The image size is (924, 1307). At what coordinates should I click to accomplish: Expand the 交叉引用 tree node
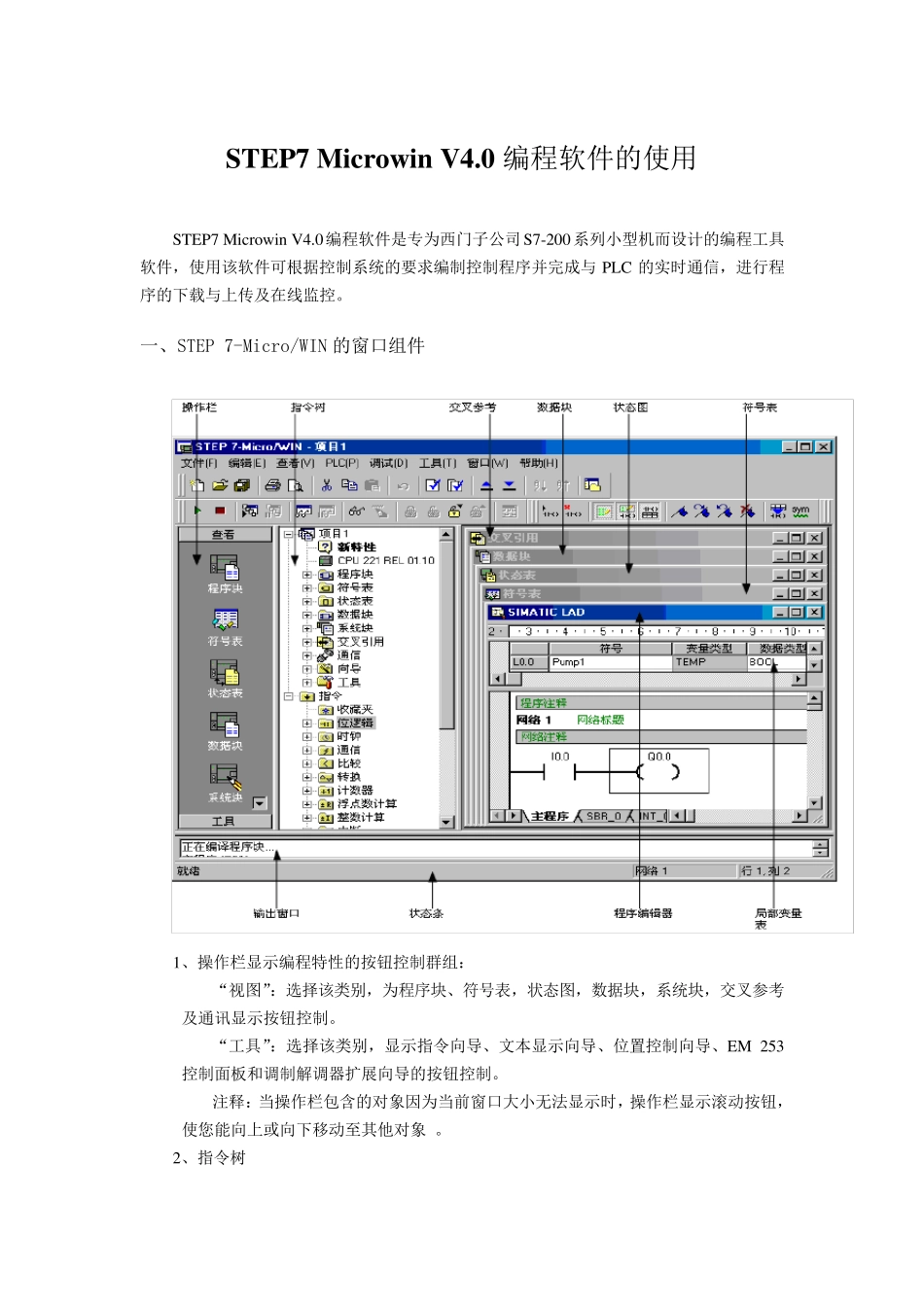pyautogui.click(x=307, y=642)
